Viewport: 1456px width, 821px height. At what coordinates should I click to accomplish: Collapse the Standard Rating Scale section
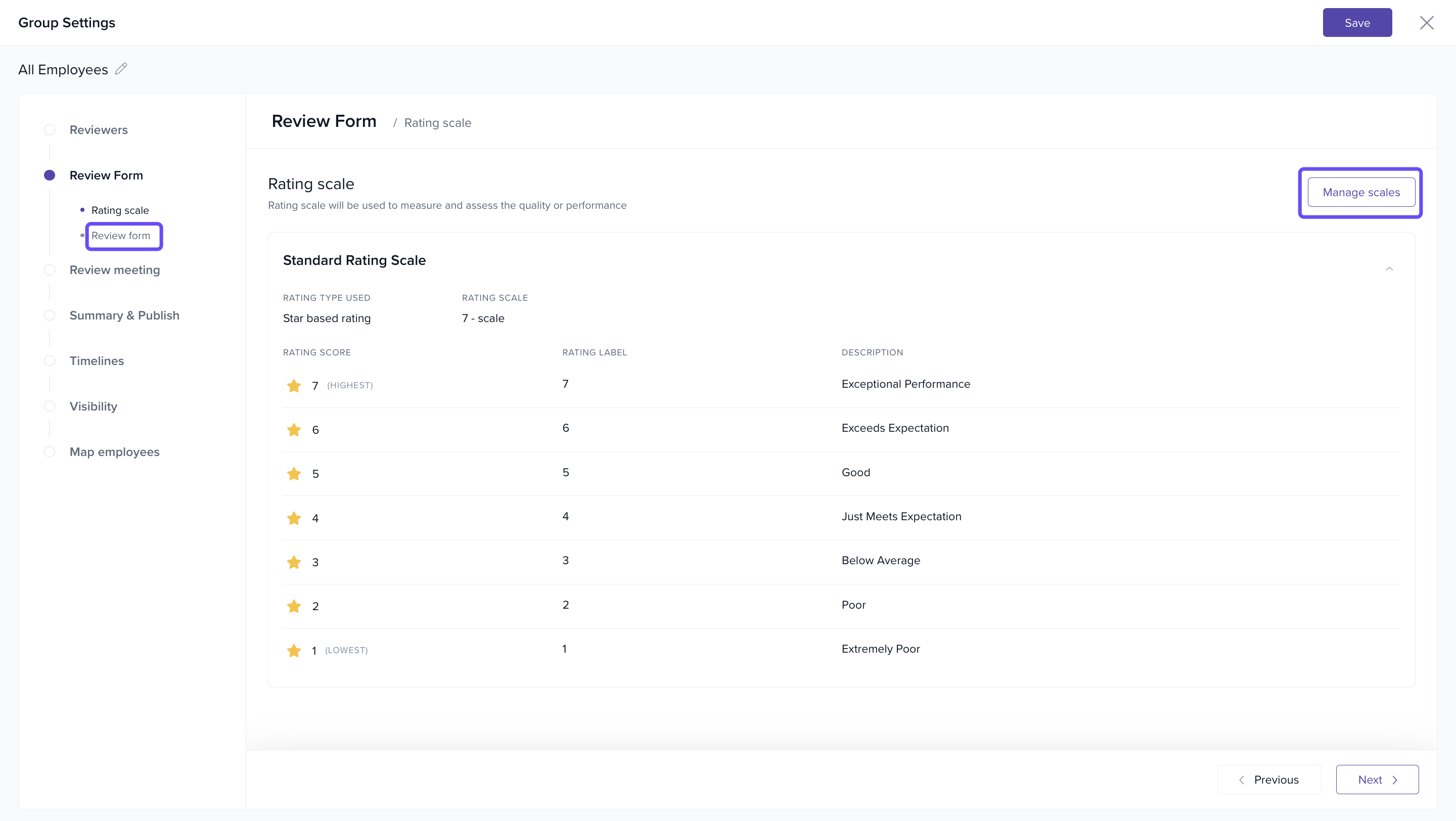pos(1389,269)
